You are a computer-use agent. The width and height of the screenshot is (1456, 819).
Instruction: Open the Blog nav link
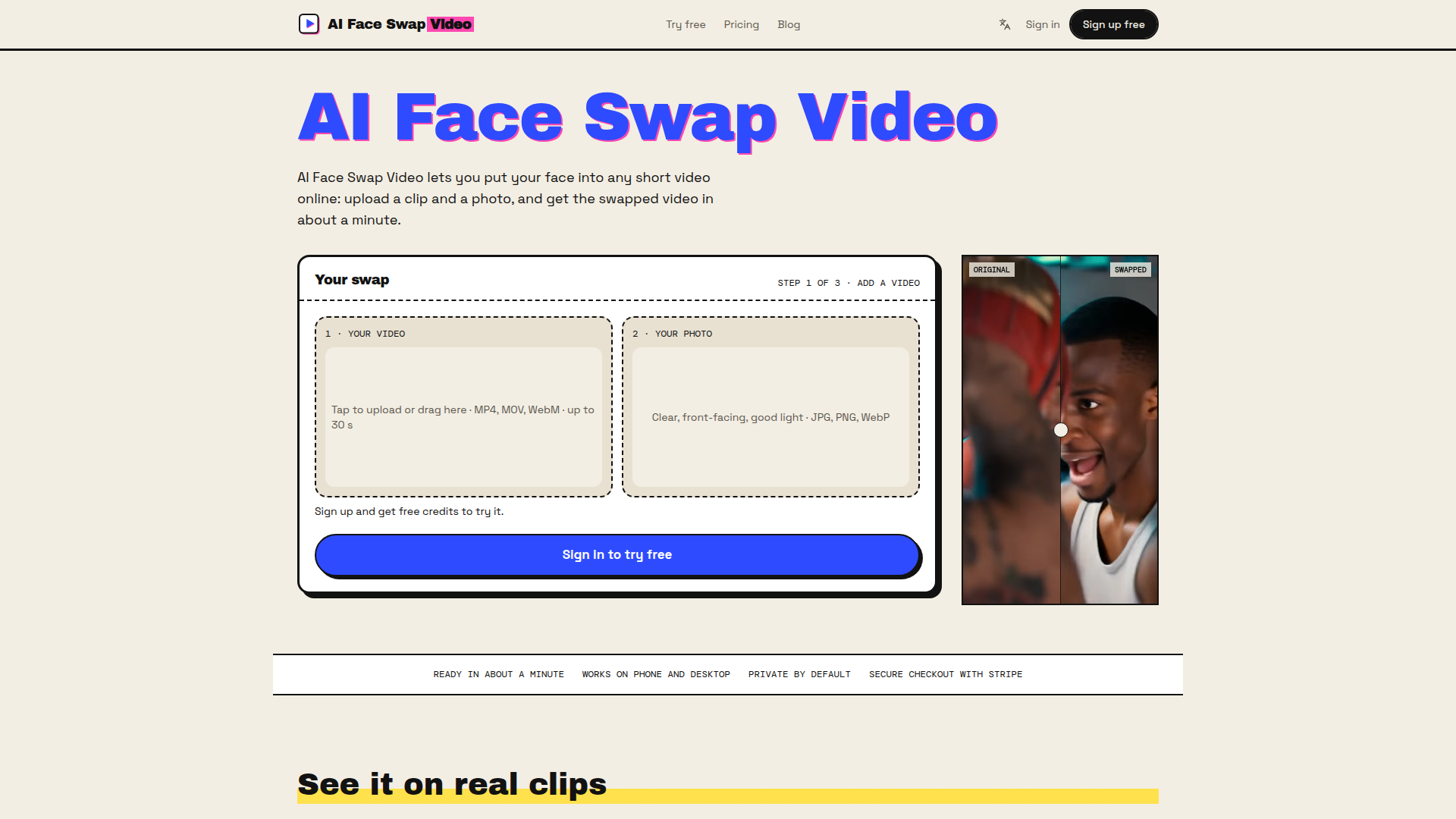click(789, 24)
